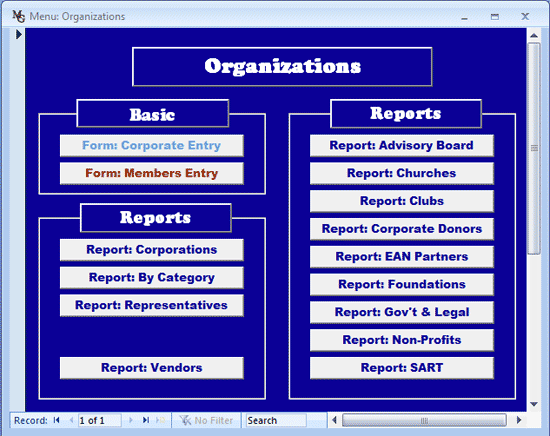
Task: Click the Organizations heading
Action: coord(282,67)
